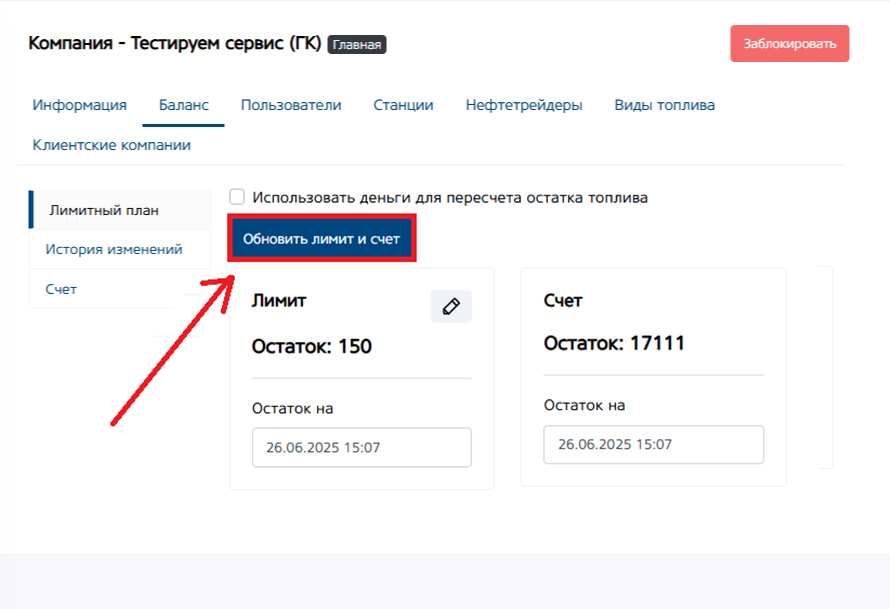Click the Счет card date field
890x609 pixels.
click(653, 444)
